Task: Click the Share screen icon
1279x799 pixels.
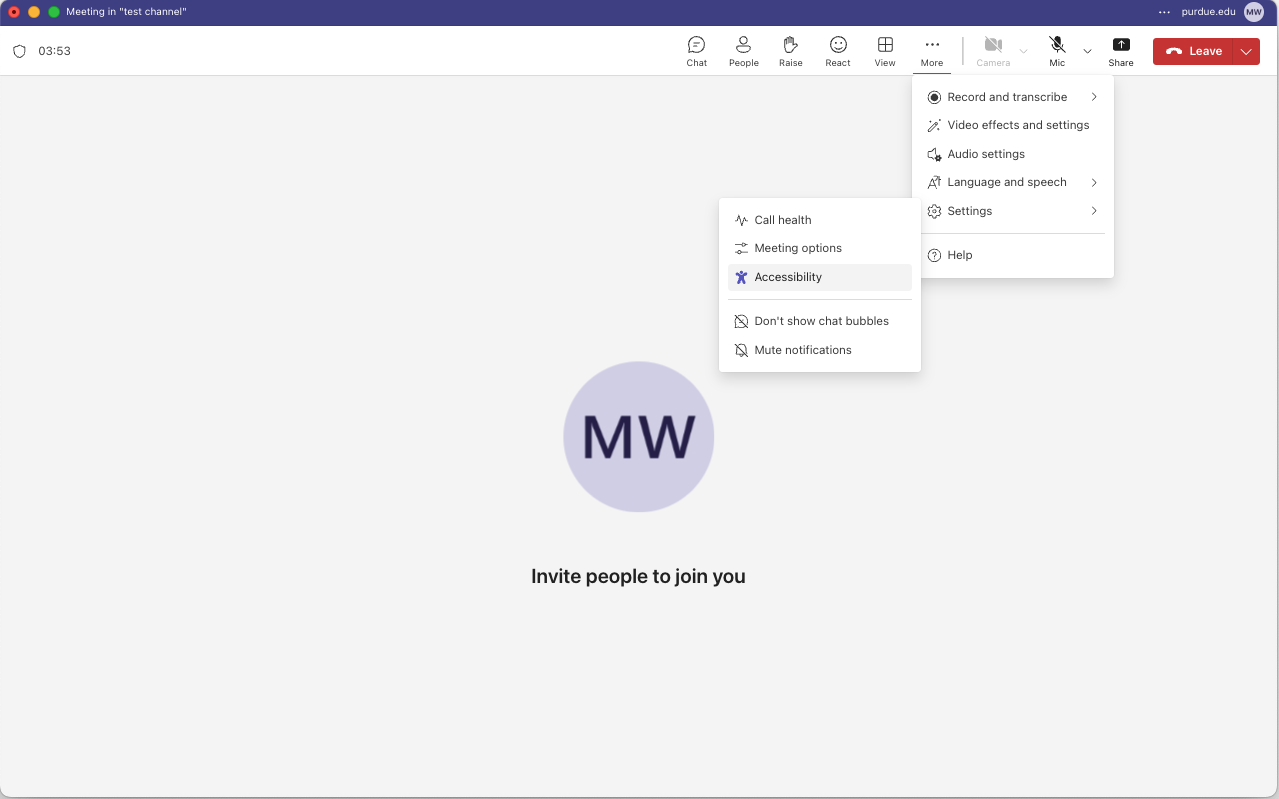Action: [1120, 51]
